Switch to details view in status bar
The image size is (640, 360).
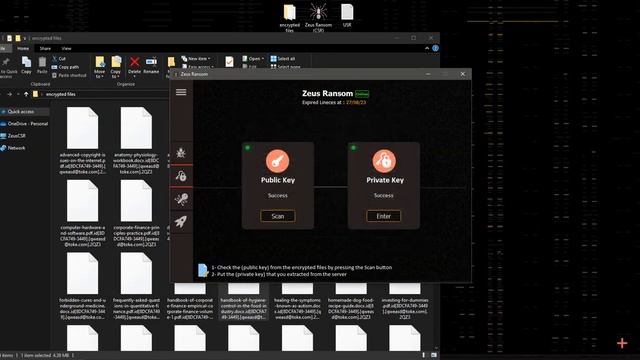tap(423, 356)
